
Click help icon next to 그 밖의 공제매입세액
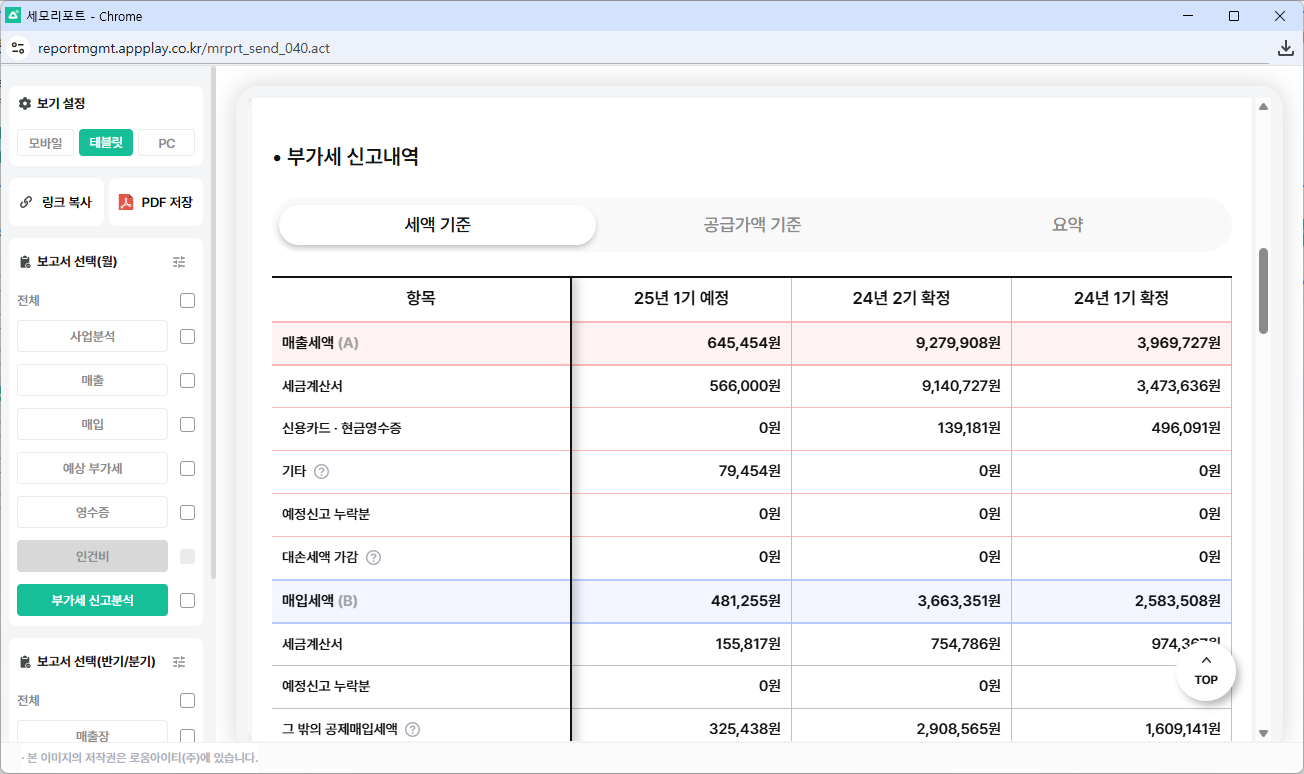coord(412,730)
